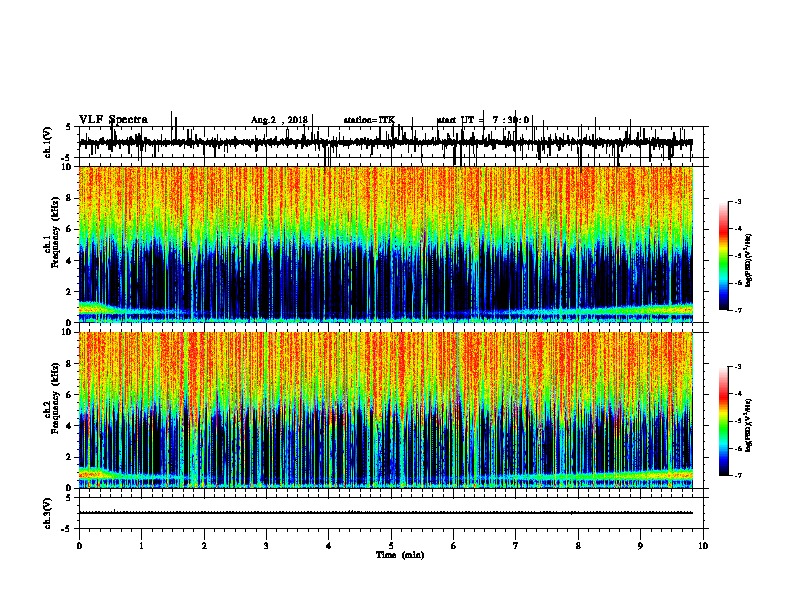Click the ch.2 spectrogram color scale bar

pyautogui.click(x=724, y=421)
